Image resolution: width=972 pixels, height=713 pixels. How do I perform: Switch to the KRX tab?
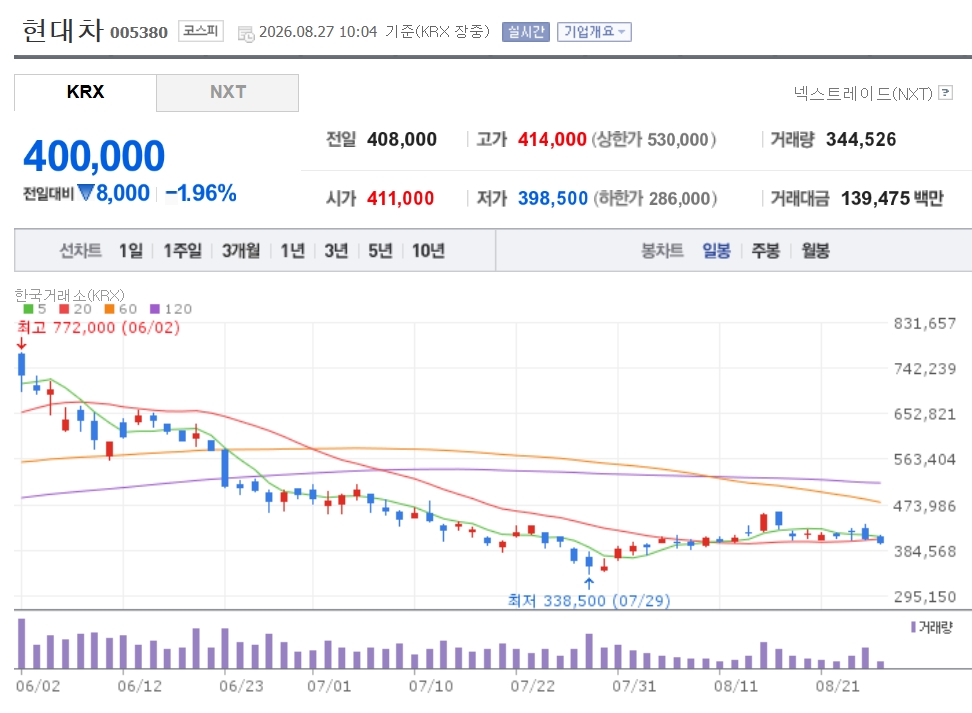pos(85,92)
